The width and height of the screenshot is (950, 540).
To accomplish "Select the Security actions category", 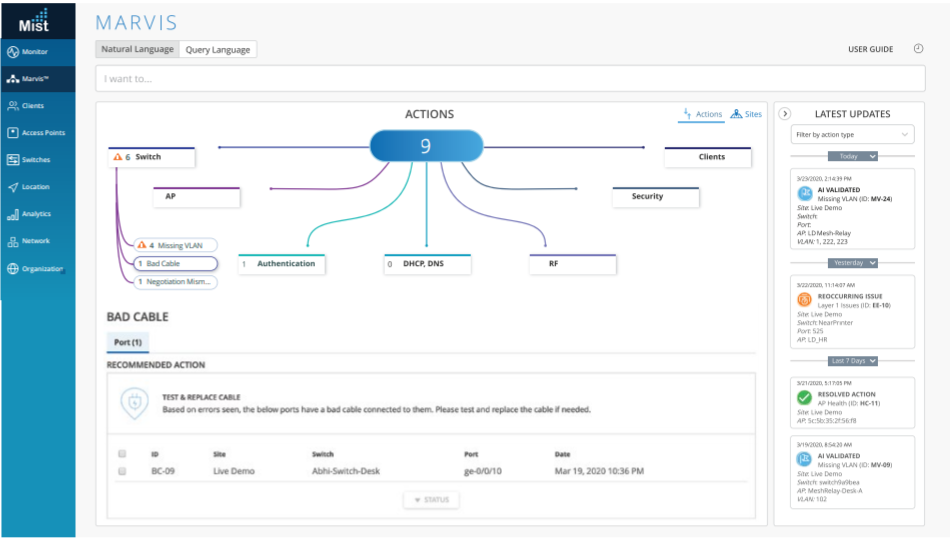I will click(x=656, y=197).
